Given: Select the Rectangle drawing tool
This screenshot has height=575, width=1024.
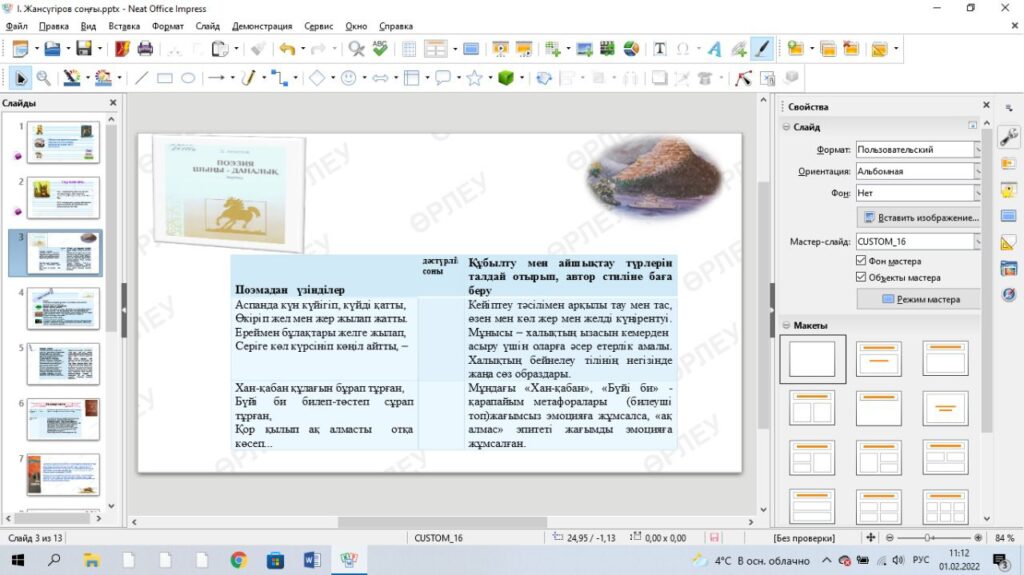Looking at the screenshot, I should [165, 78].
